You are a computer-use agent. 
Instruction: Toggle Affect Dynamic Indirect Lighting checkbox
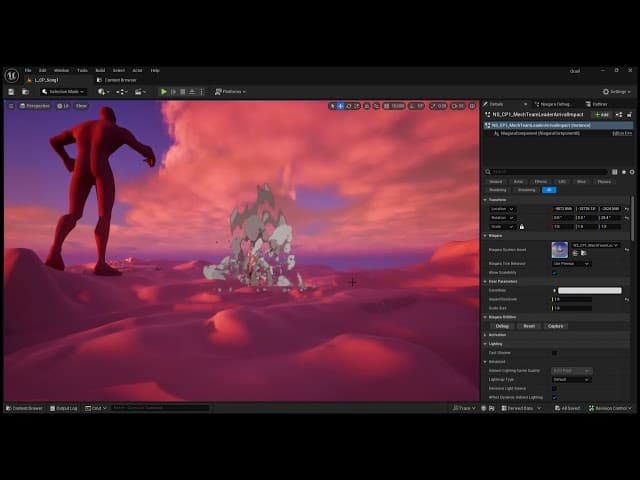coord(555,397)
